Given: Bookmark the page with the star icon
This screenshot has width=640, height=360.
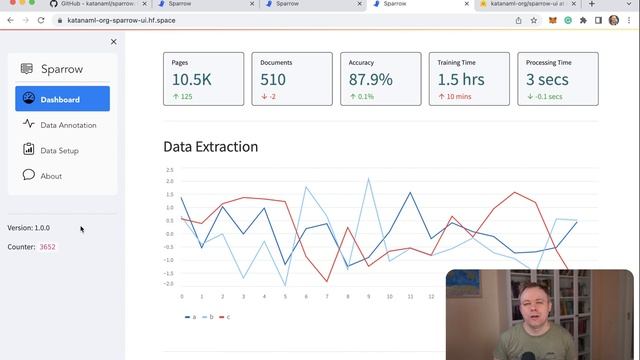Looking at the screenshot, I should click(x=533, y=20).
